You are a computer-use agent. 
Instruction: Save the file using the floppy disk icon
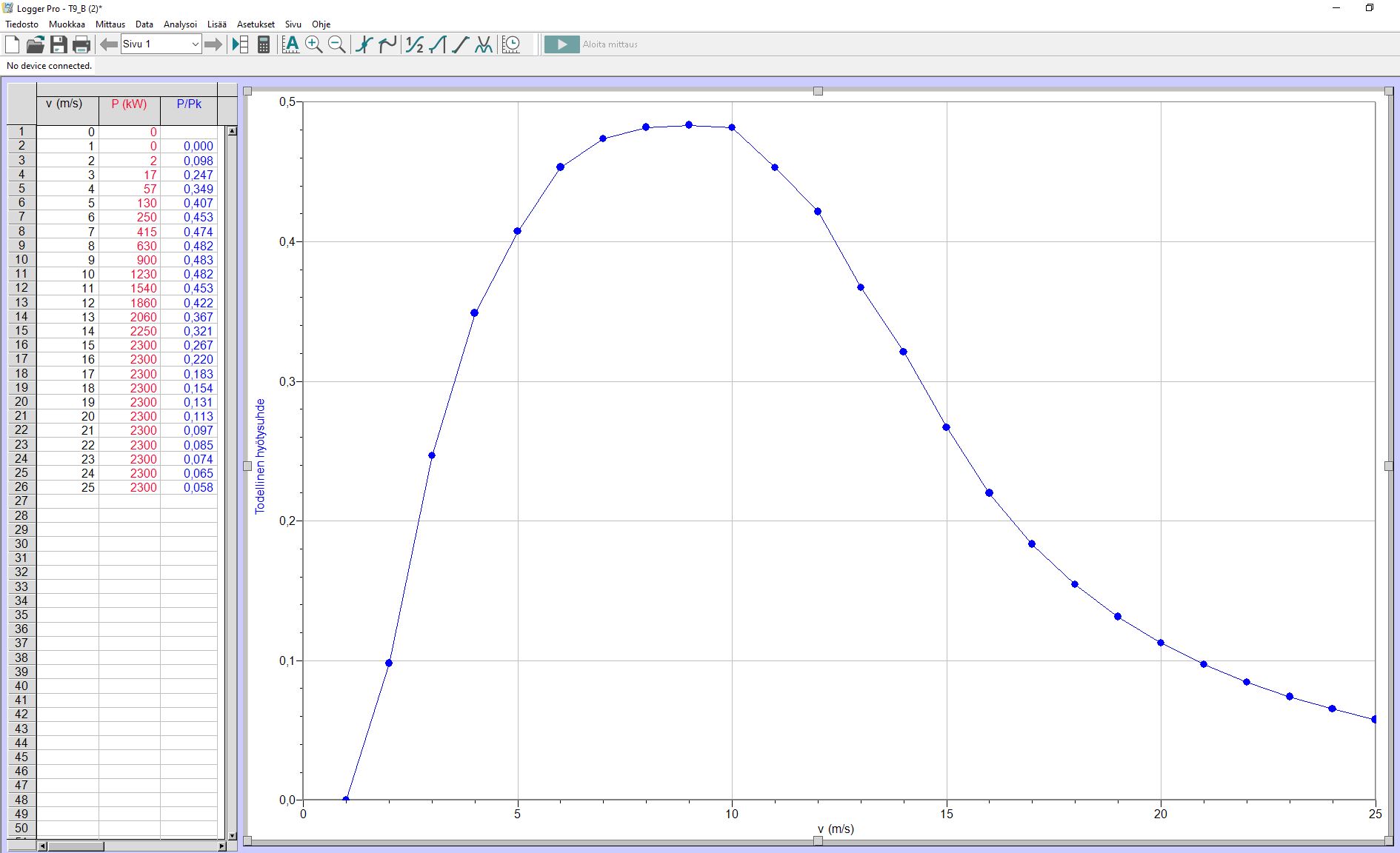coord(59,44)
